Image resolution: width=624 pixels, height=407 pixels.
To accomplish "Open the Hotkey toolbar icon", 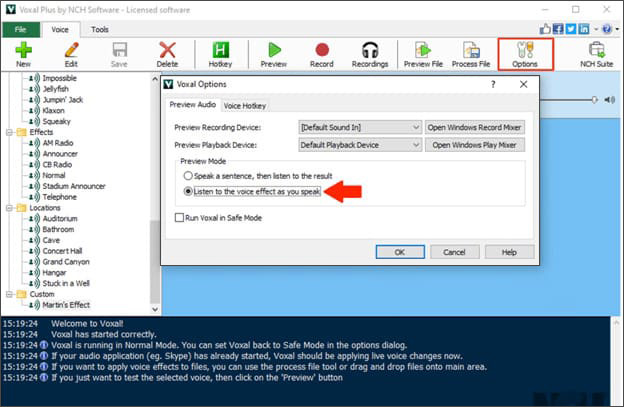I will pos(220,51).
